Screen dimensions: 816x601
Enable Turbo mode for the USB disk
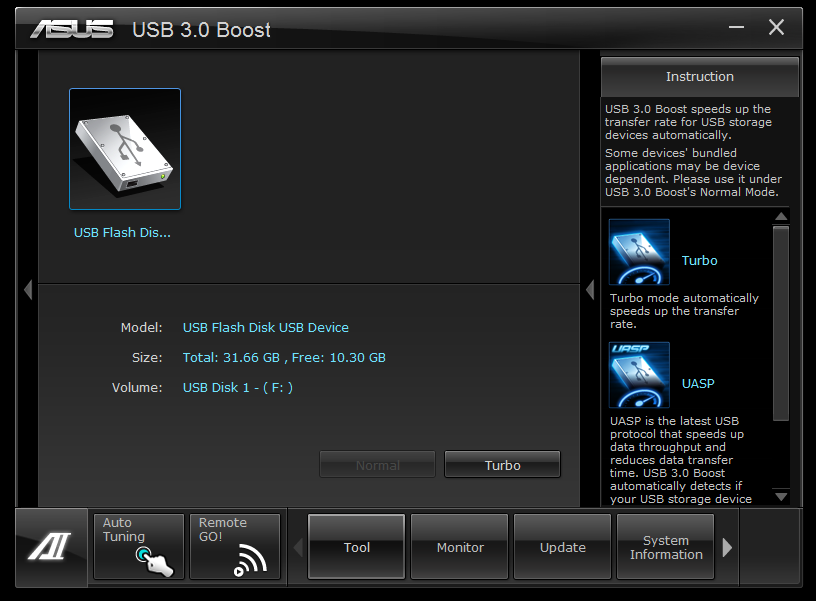[x=502, y=465]
